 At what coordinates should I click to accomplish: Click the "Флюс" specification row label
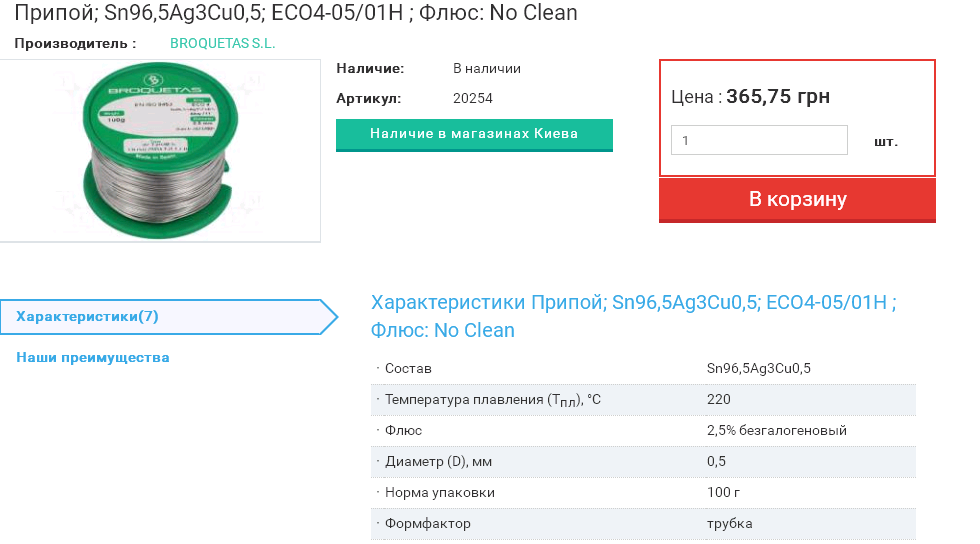pos(403,430)
